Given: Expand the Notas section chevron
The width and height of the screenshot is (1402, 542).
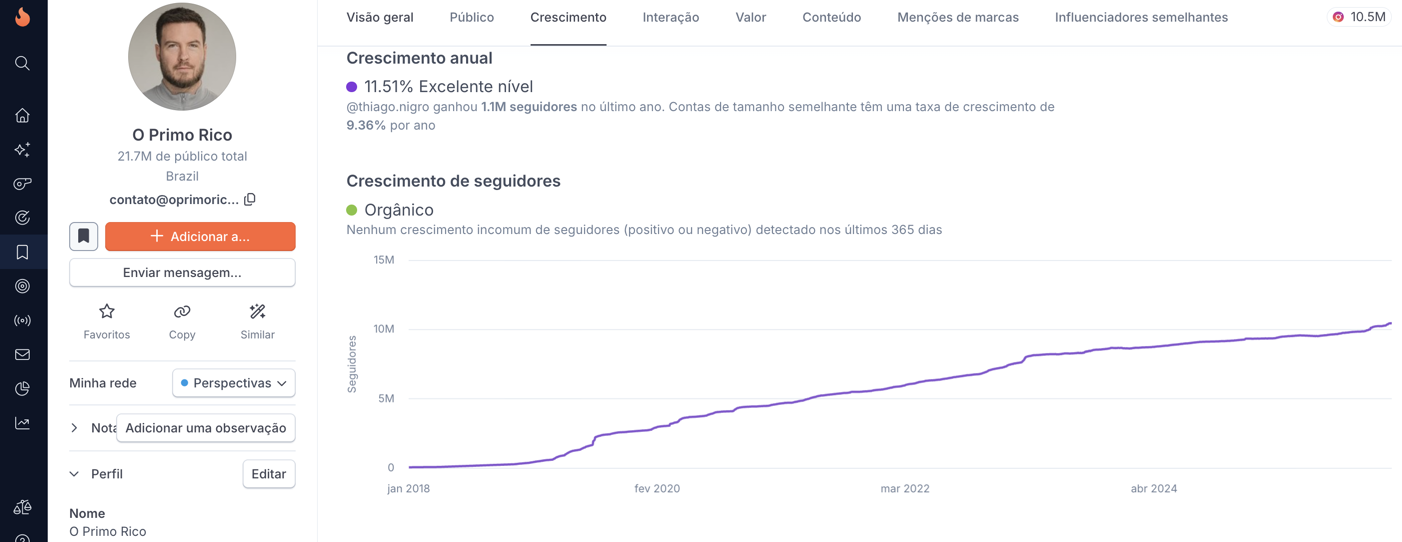Looking at the screenshot, I should pos(75,428).
